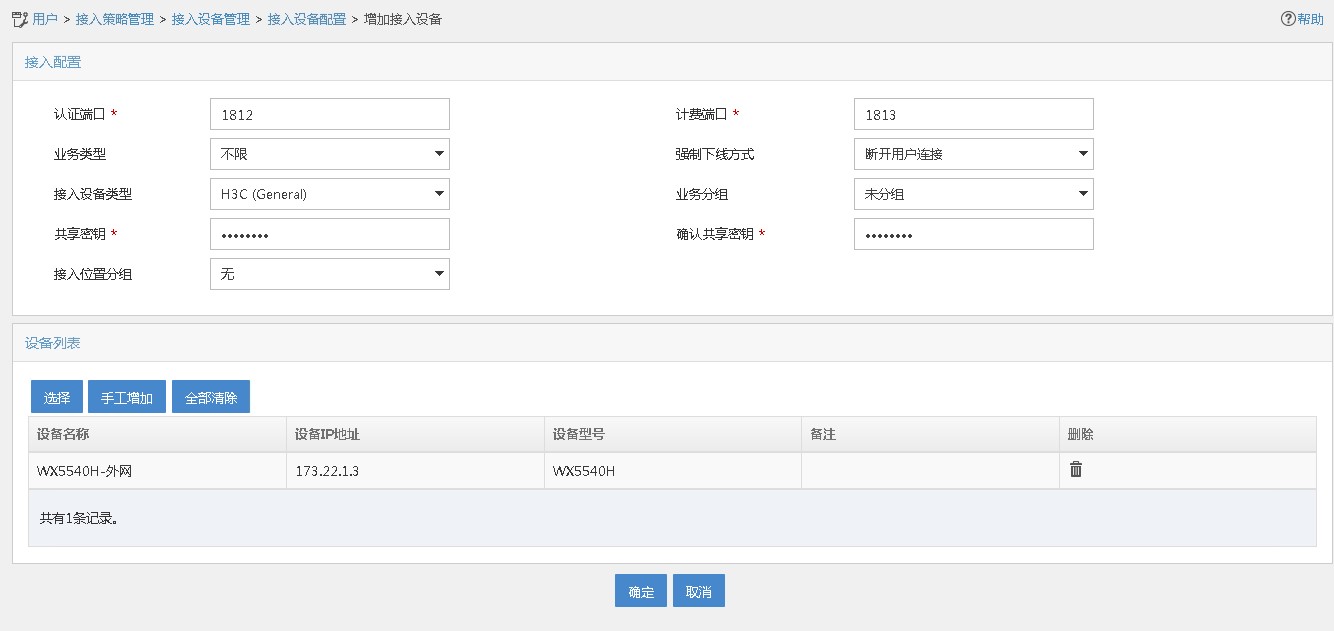Go to 用户 breadcrumb link

(45, 19)
